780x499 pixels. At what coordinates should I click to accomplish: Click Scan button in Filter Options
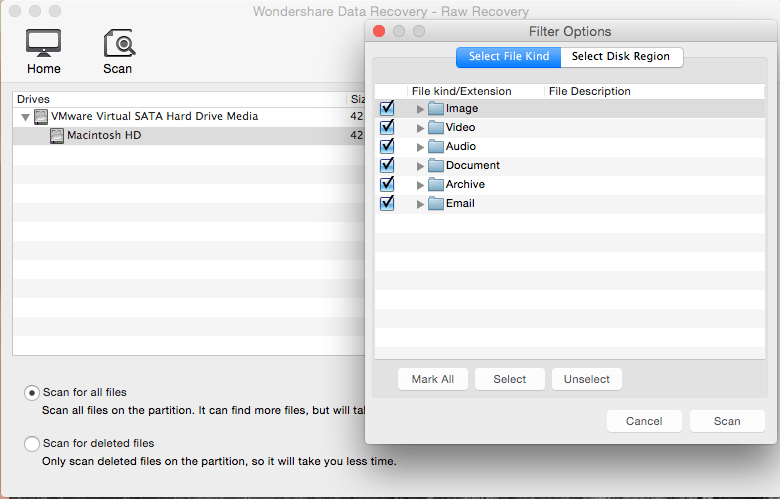pos(727,421)
